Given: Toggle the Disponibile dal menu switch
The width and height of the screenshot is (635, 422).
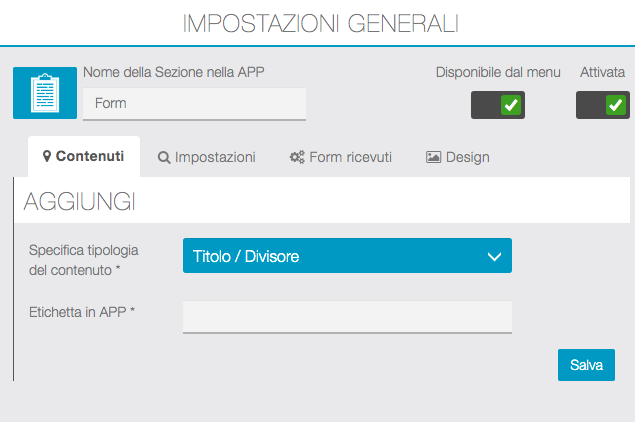Looking at the screenshot, I should click(x=498, y=105).
